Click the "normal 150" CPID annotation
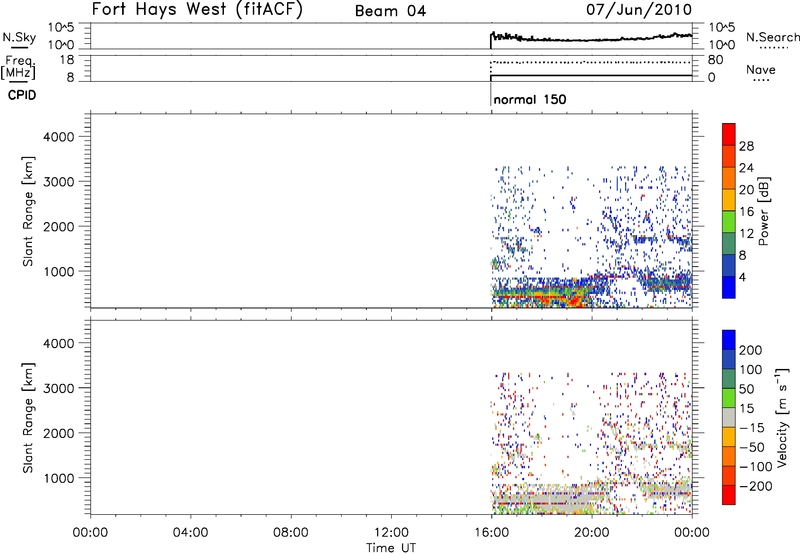Viewport: 800px width, 554px height. [x=530, y=99]
